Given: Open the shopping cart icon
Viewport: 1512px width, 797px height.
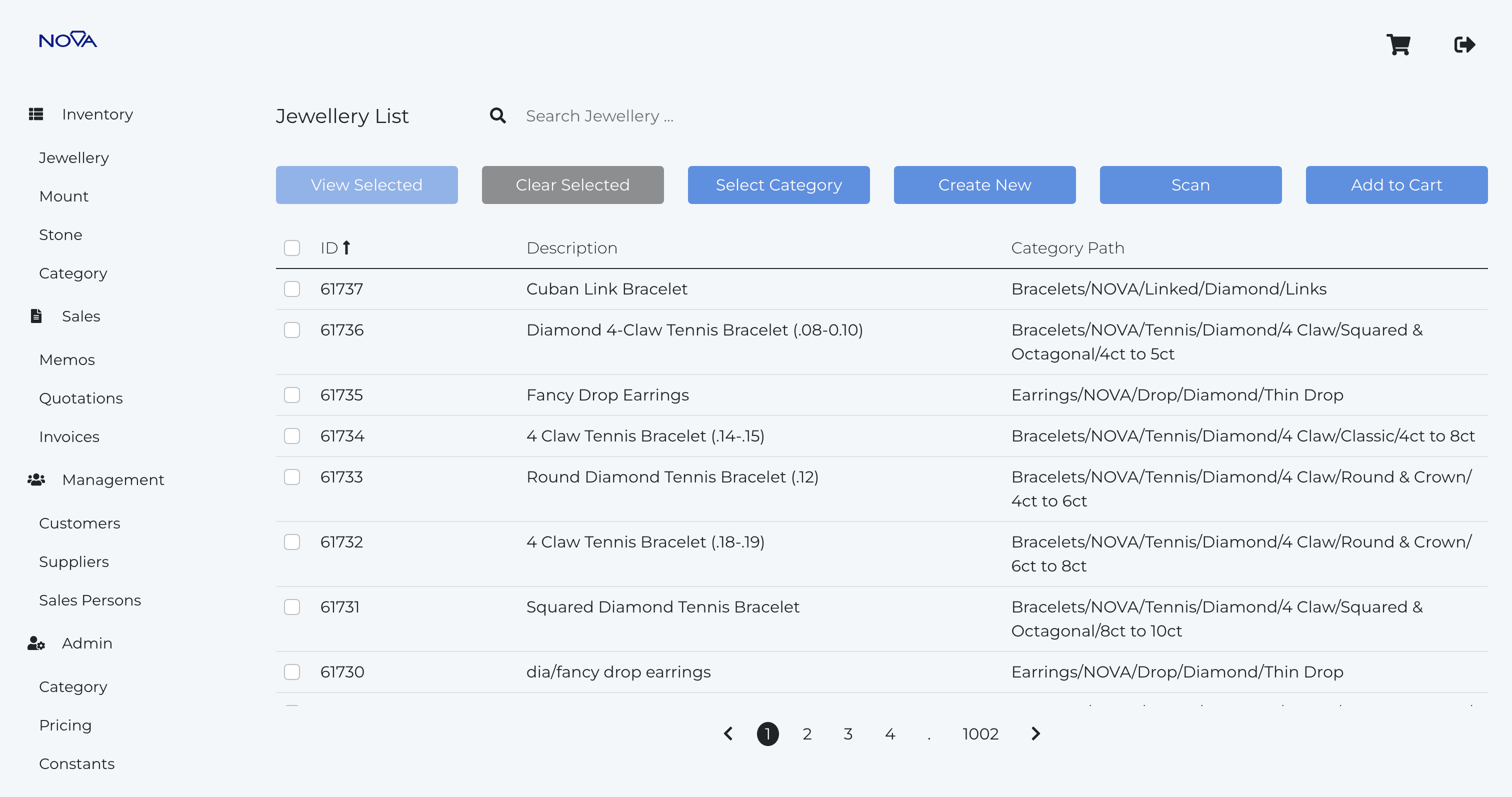Looking at the screenshot, I should 1398,44.
